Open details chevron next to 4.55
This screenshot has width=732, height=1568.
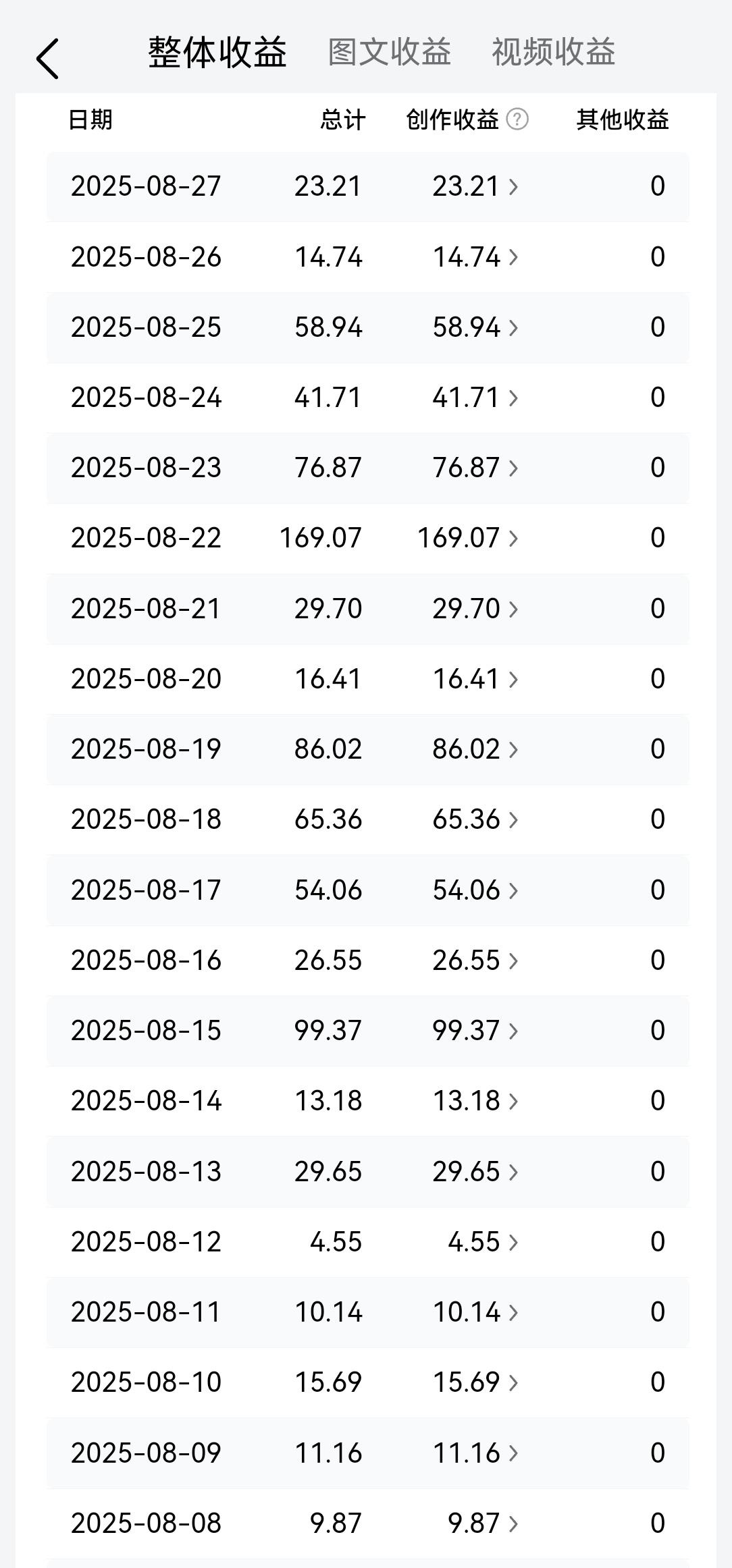[x=513, y=1243]
